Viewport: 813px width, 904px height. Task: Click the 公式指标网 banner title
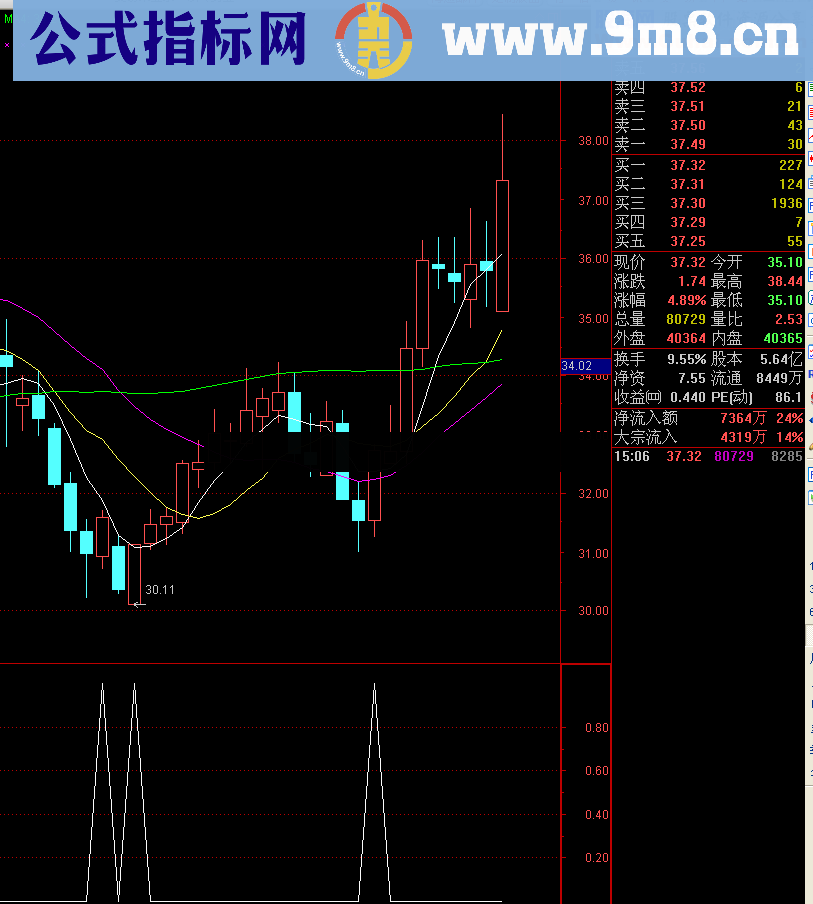[x=168, y=40]
